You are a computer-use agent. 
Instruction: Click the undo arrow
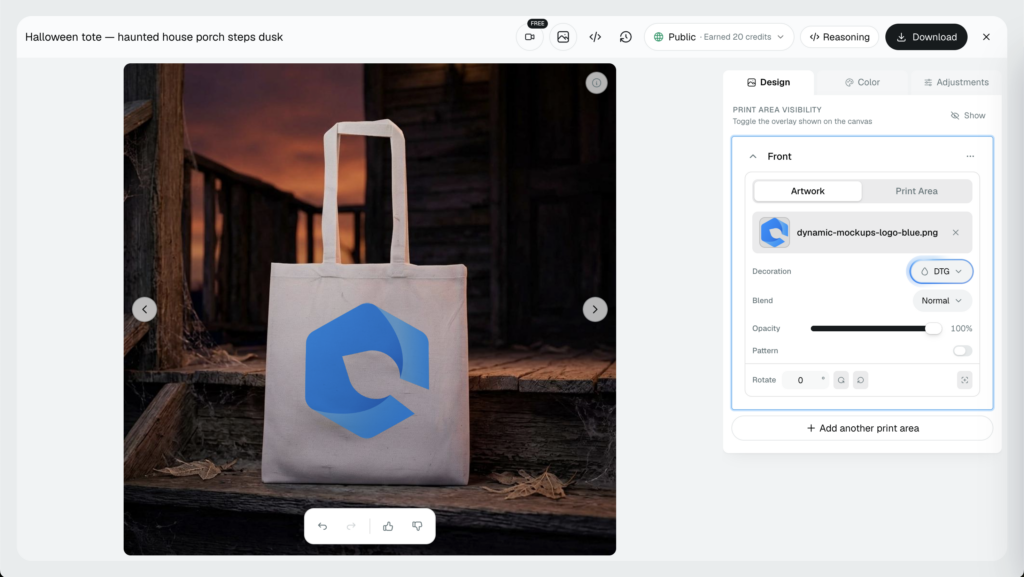323,526
